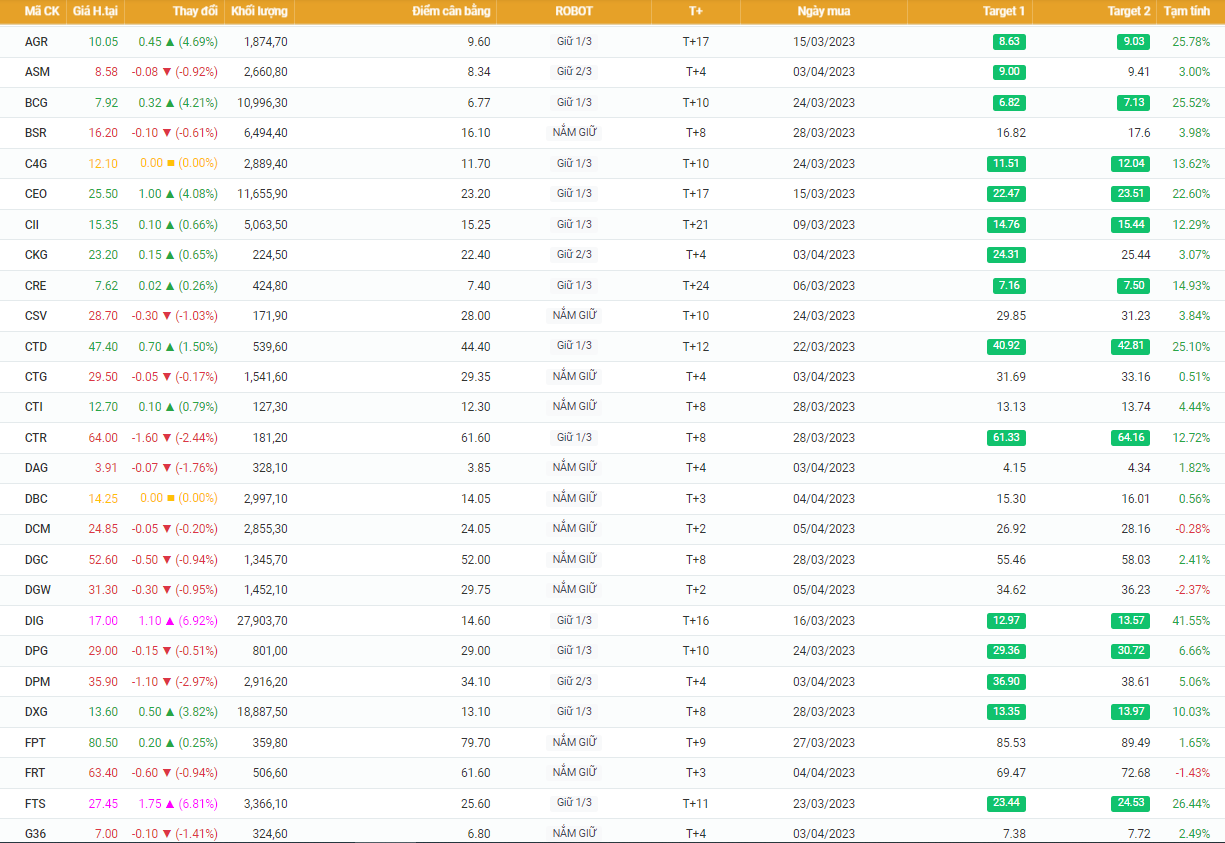Click the green 36.90 badge for DPM

1006,682
